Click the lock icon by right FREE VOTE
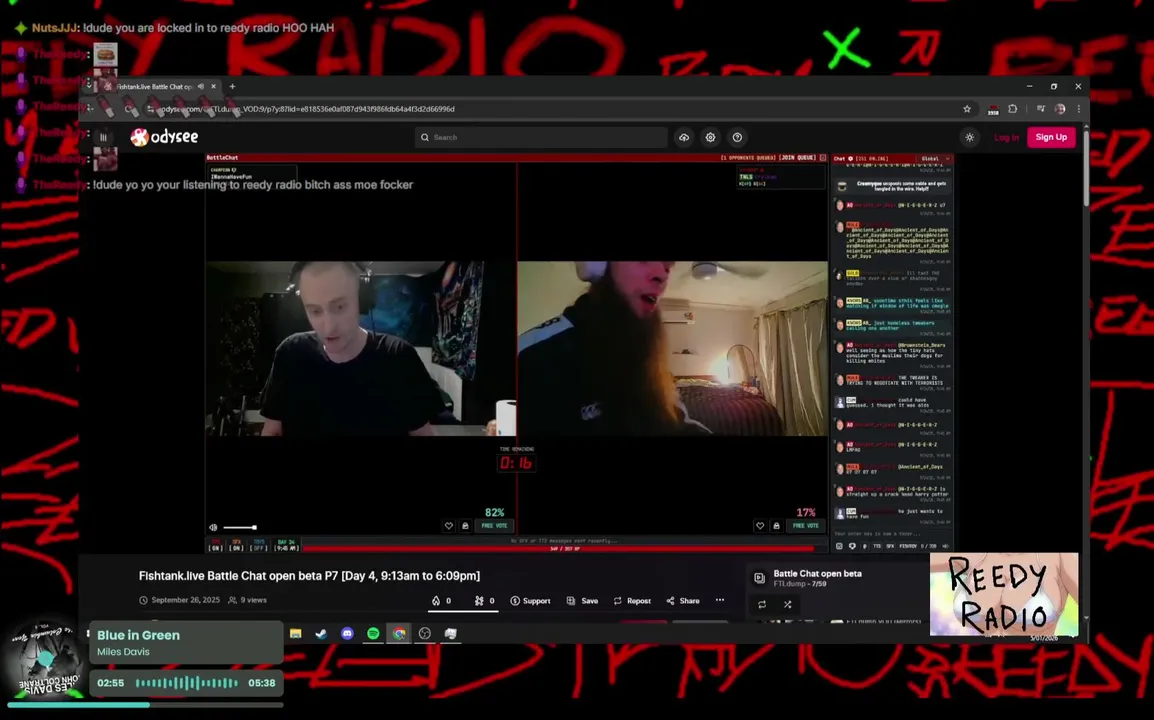Image resolution: width=1154 pixels, height=720 pixels. (x=776, y=526)
